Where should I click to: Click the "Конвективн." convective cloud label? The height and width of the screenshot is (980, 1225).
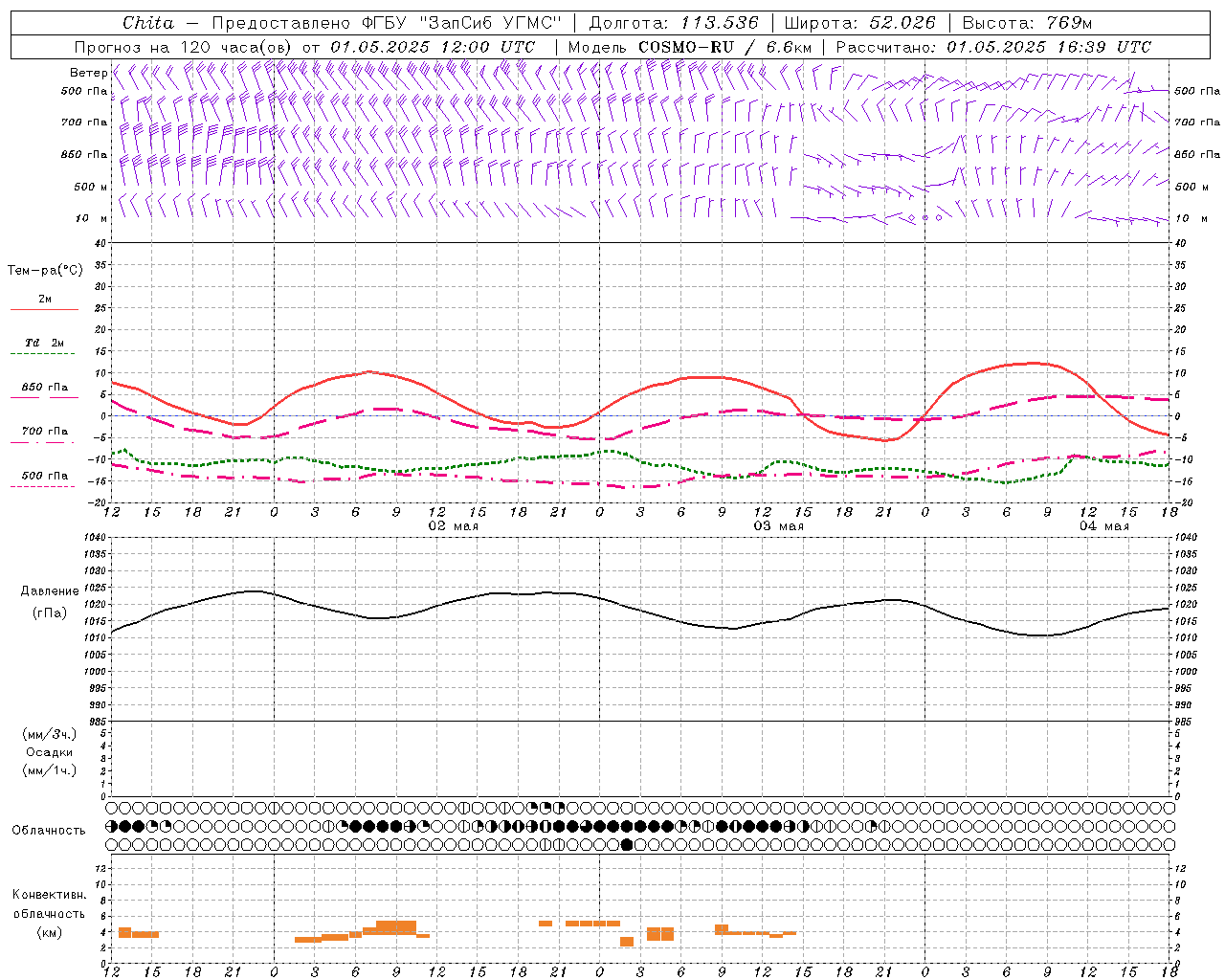pyautogui.click(x=50, y=895)
